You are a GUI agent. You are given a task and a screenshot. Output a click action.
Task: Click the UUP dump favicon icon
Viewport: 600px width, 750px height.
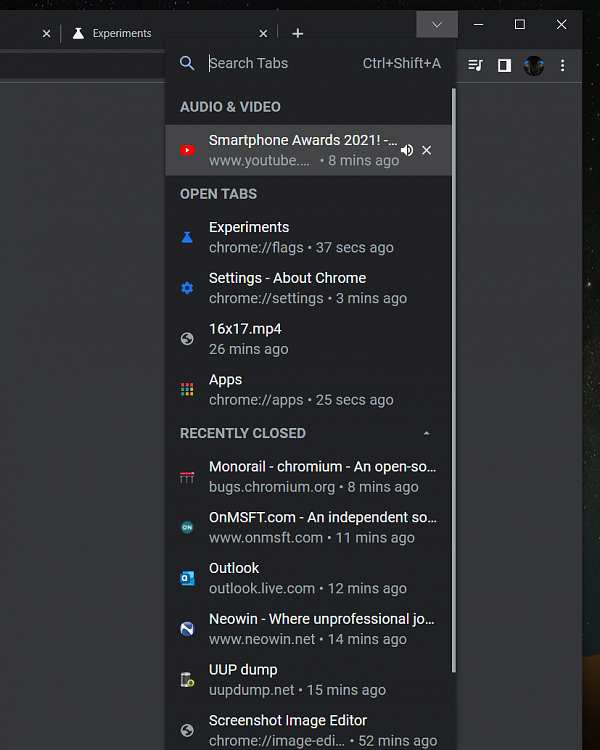pos(187,679)
